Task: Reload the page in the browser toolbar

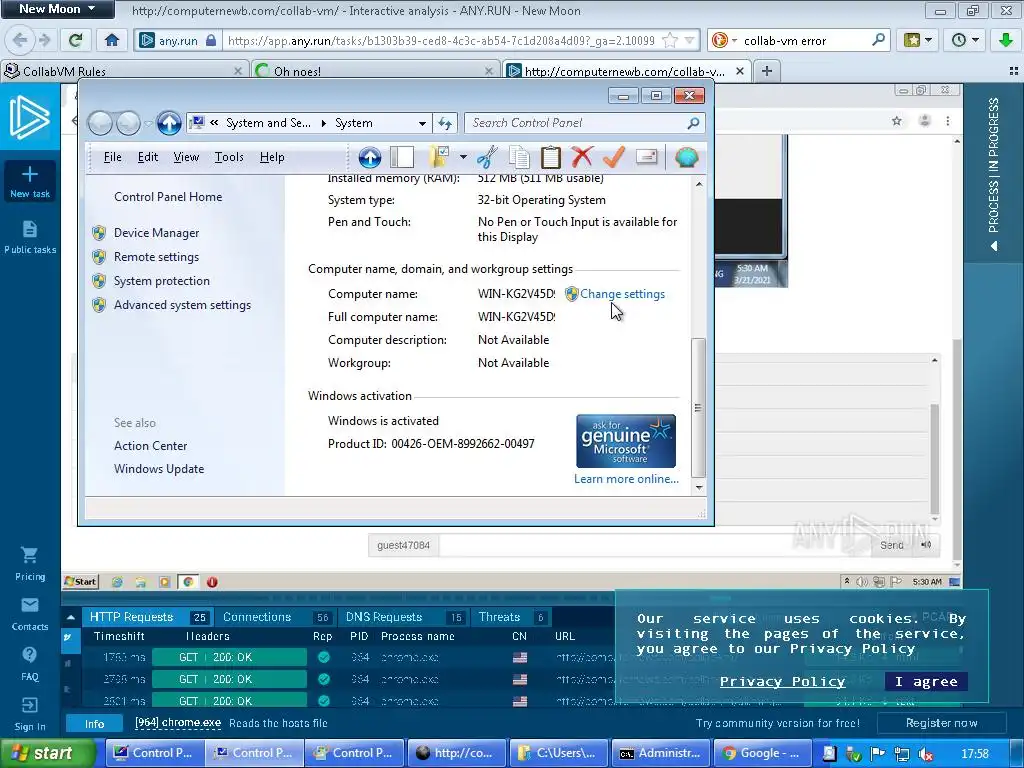Action: [75, 40]
